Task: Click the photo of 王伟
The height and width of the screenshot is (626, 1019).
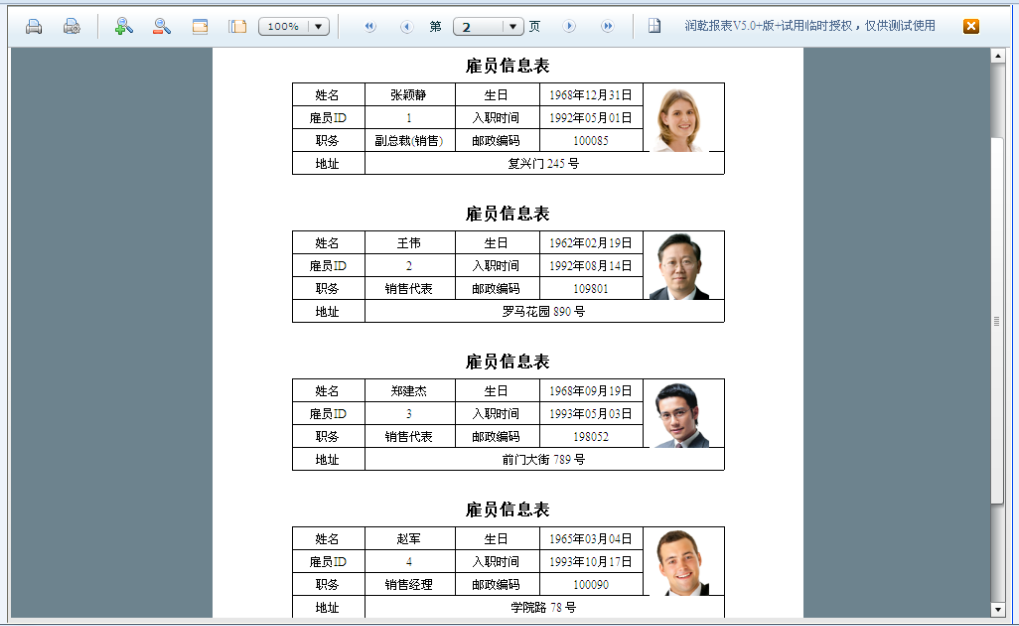Action: pyautogui.click(x=679, y=267)
